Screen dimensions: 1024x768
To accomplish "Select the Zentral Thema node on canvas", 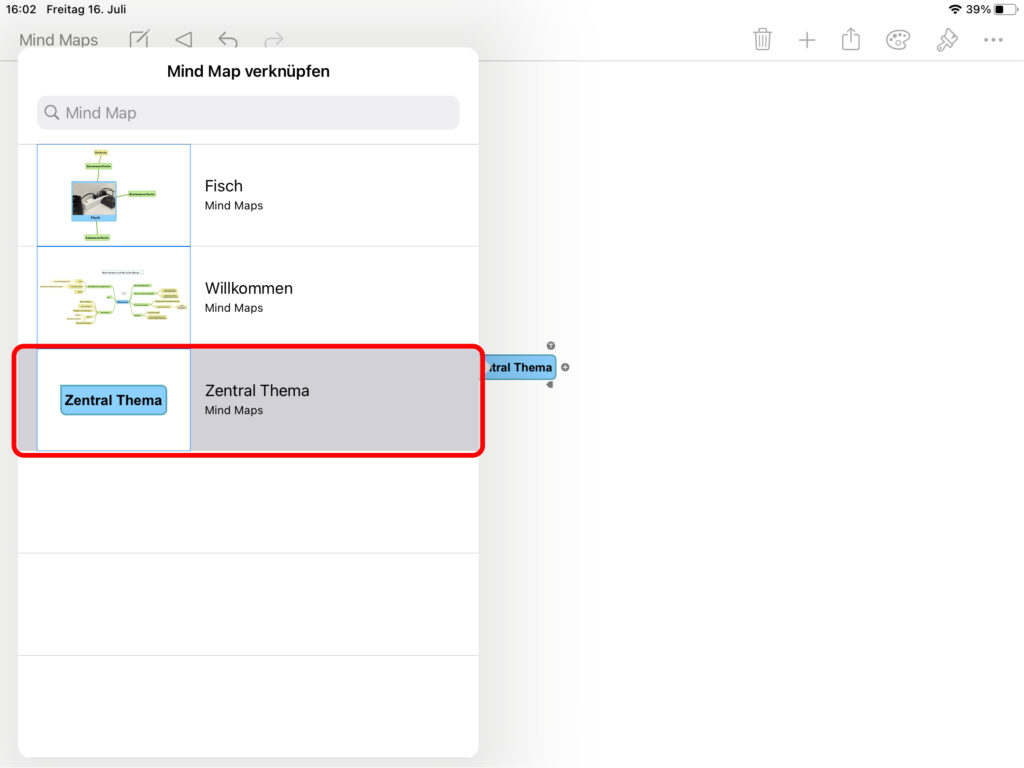I will tap(520, 367).
